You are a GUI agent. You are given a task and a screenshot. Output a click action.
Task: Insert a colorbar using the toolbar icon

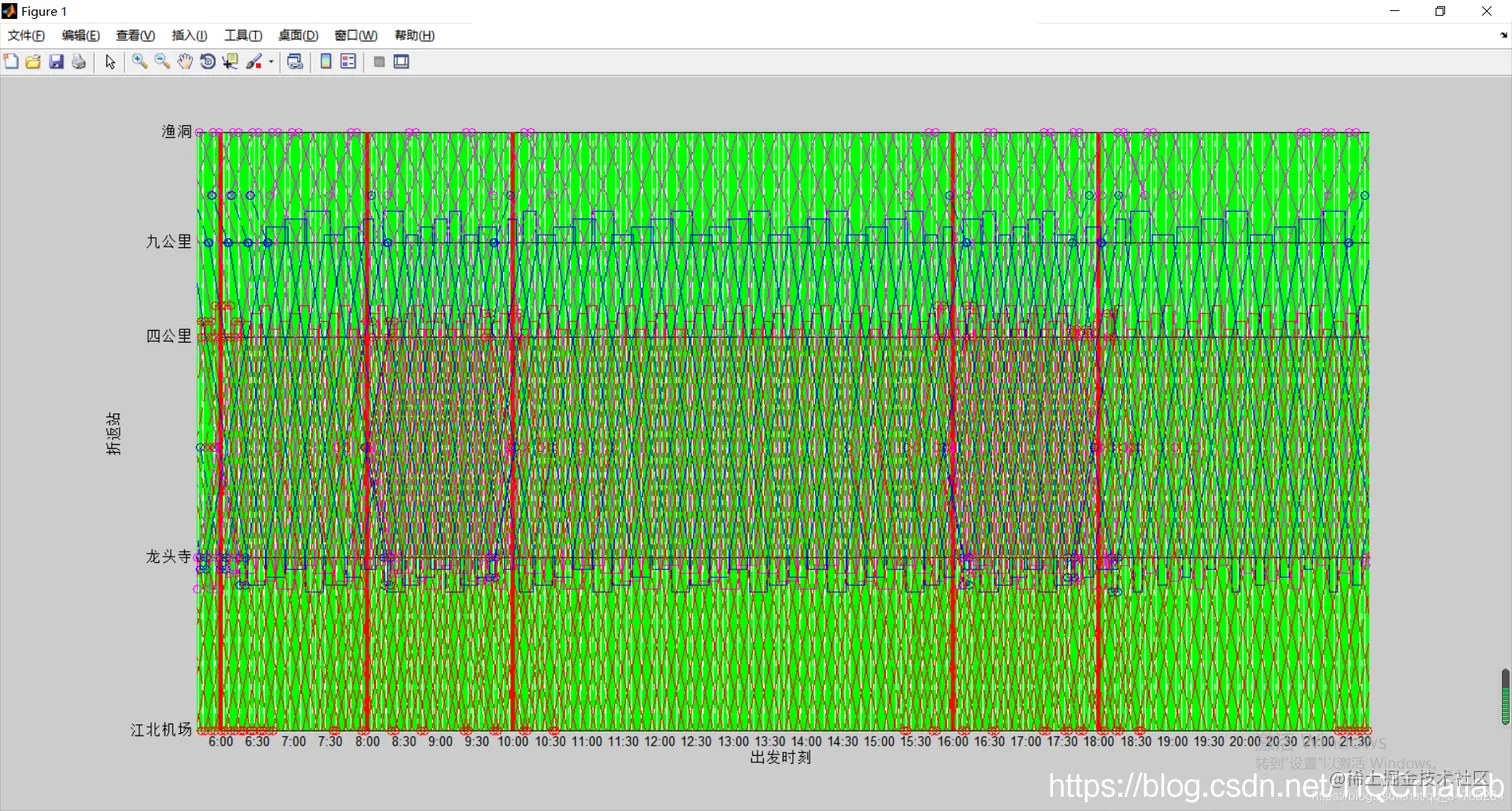[x=326, y=62]
